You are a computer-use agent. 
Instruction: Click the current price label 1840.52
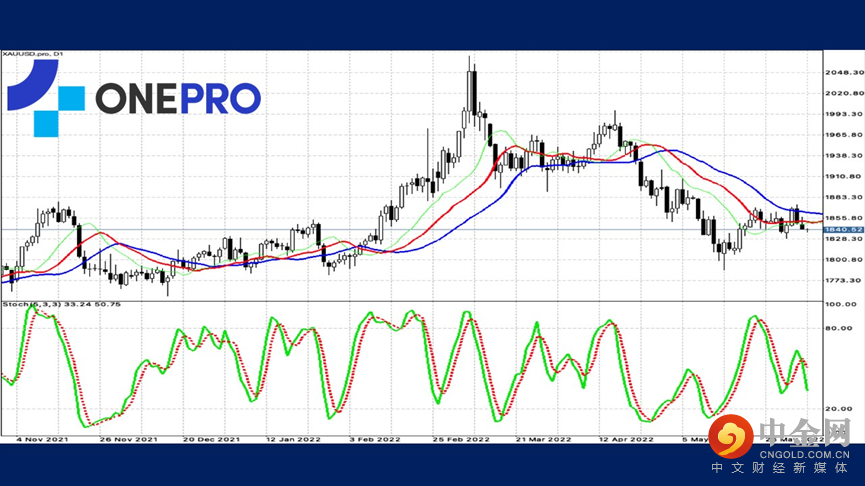[x=843, y=229]
